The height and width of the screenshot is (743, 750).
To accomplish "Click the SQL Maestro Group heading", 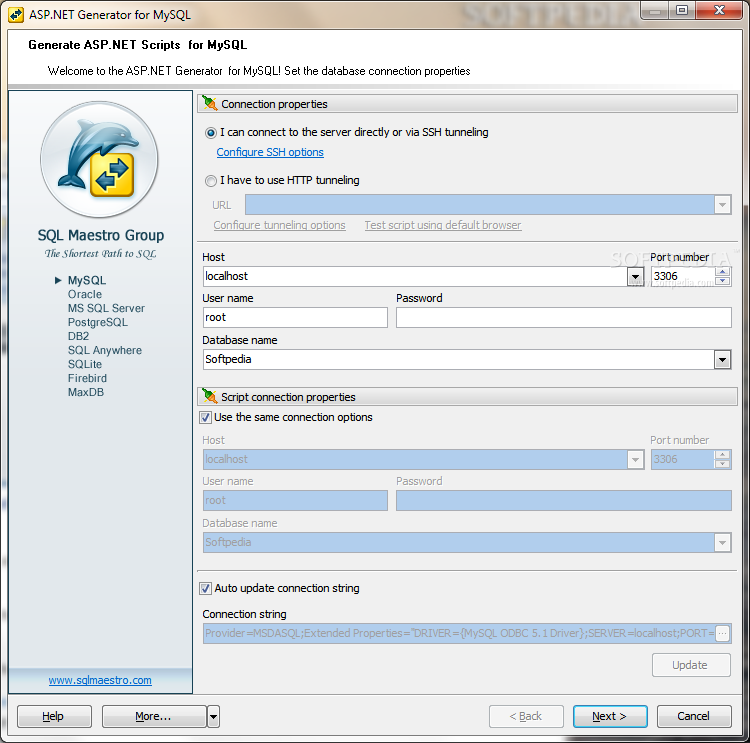I will 101,235.
